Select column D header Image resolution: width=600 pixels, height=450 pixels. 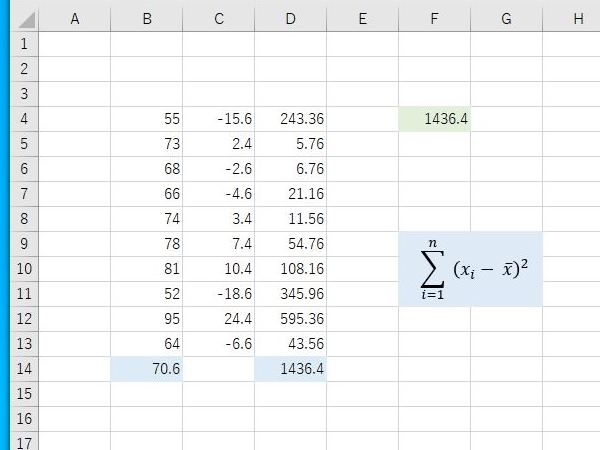(x=290, y=18)
